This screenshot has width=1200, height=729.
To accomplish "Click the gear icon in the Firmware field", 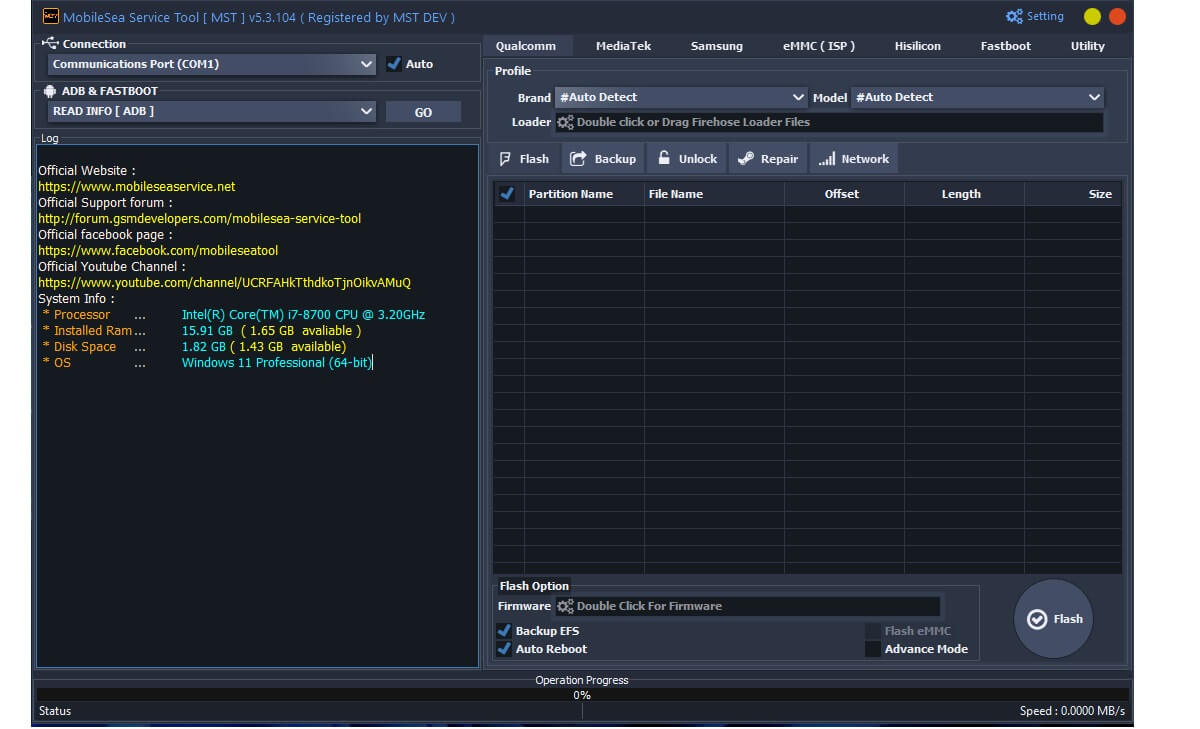I will pyautogui.click(x=565, y=606).
